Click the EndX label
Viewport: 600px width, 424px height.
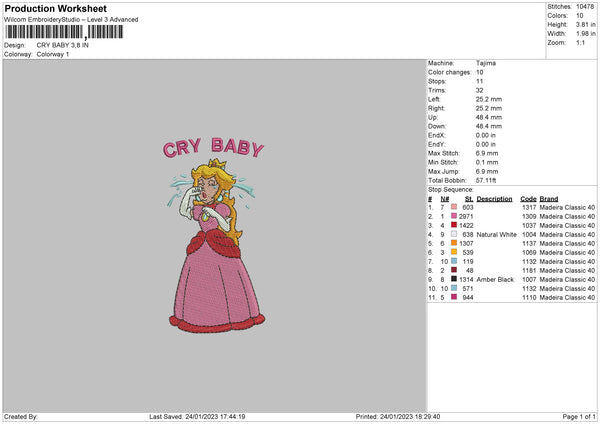437,135
